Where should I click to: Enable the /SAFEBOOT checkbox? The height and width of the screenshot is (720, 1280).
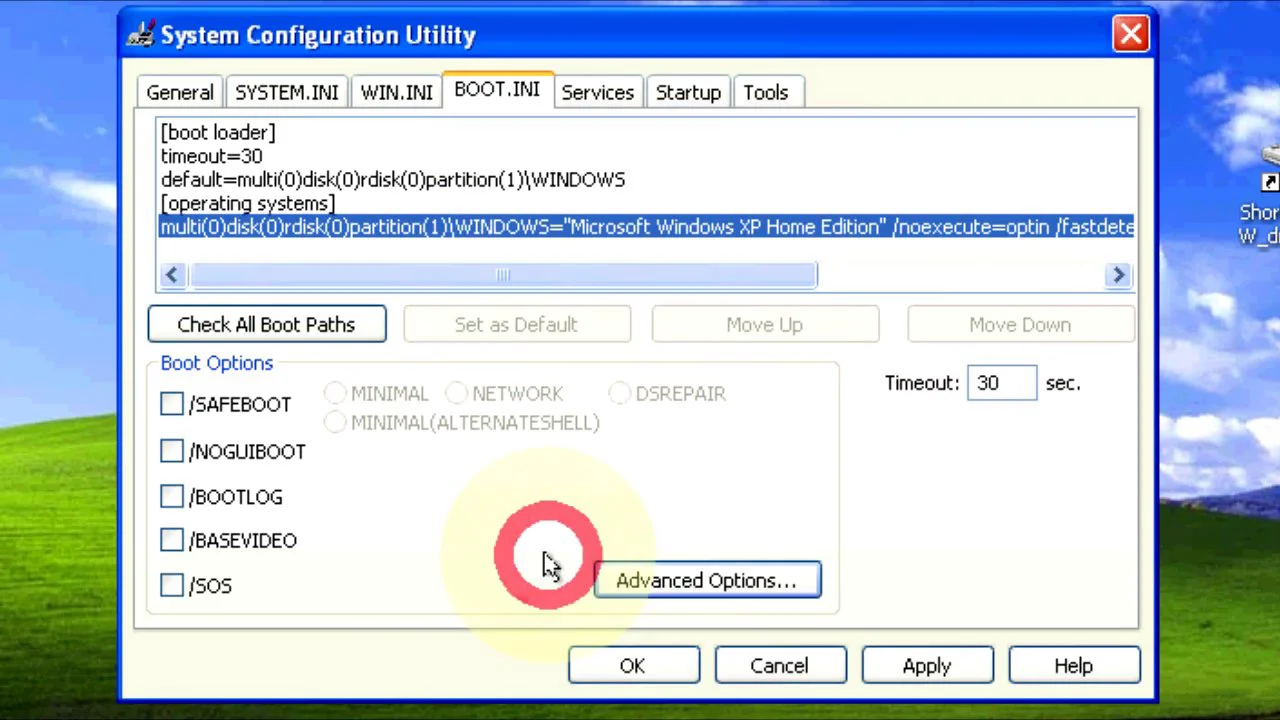point(172,404)
